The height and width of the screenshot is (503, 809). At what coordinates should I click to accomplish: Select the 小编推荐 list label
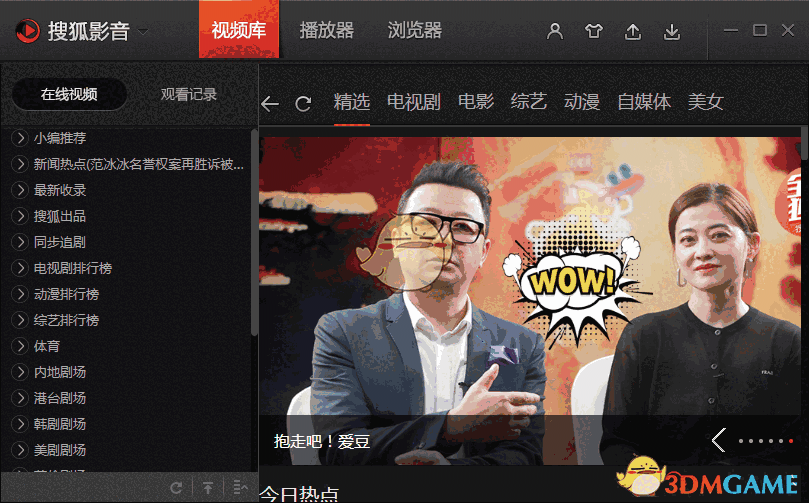[60, 138]
